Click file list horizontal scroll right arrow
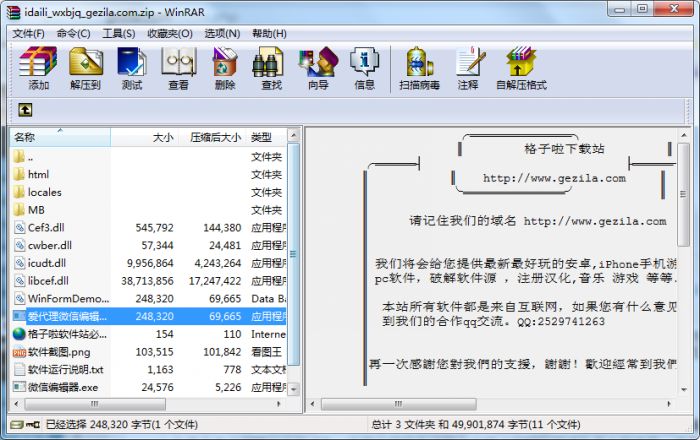This screenshot has width=700, height=440. click(279, 404)
